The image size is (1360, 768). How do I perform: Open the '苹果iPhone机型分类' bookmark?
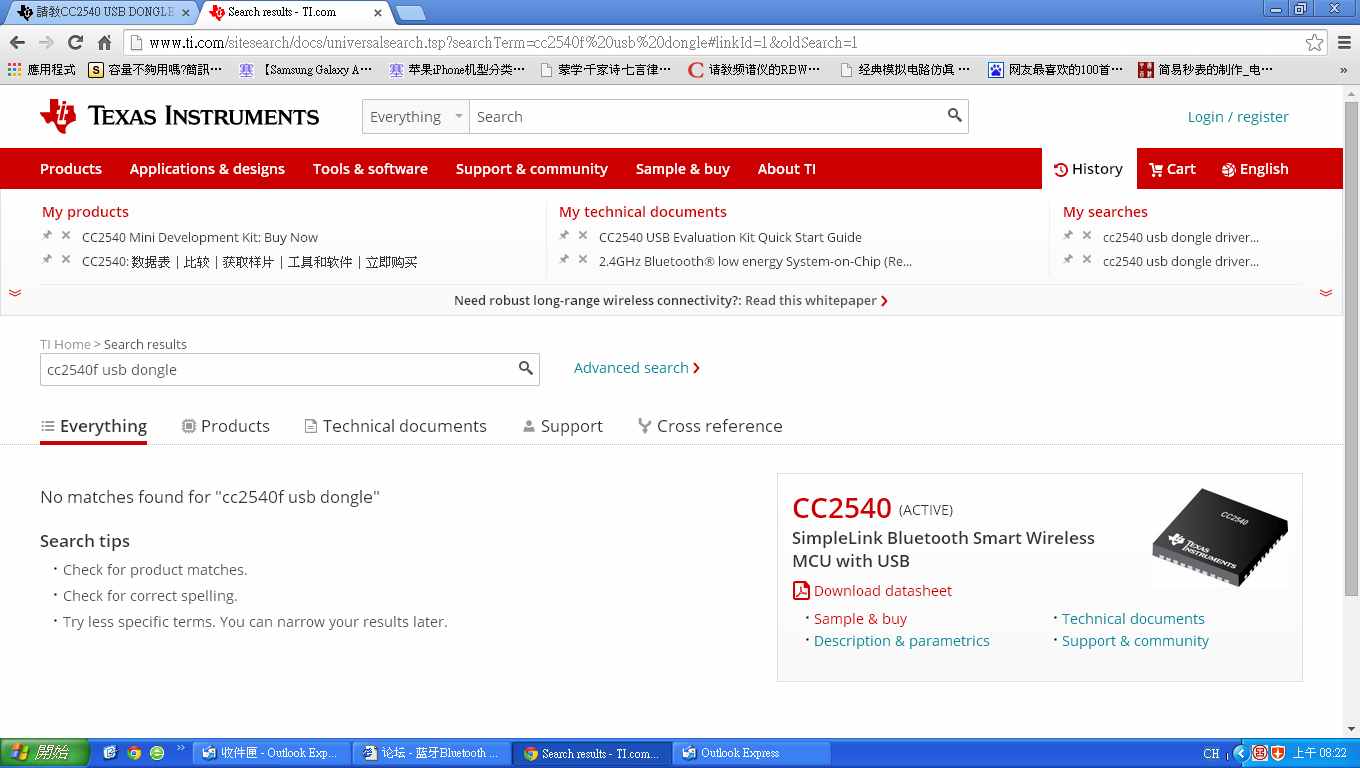tap(458, 70)
